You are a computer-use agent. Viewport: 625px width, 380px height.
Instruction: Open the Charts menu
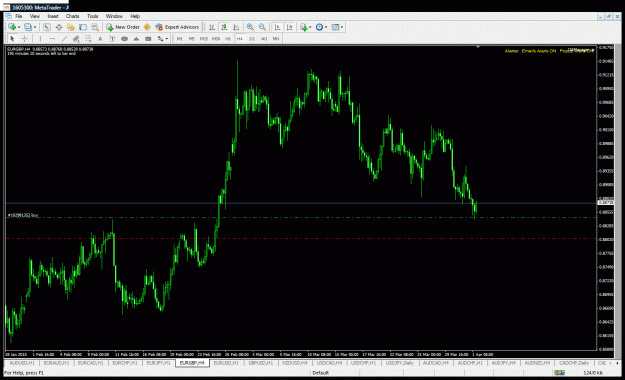point(73,16)
